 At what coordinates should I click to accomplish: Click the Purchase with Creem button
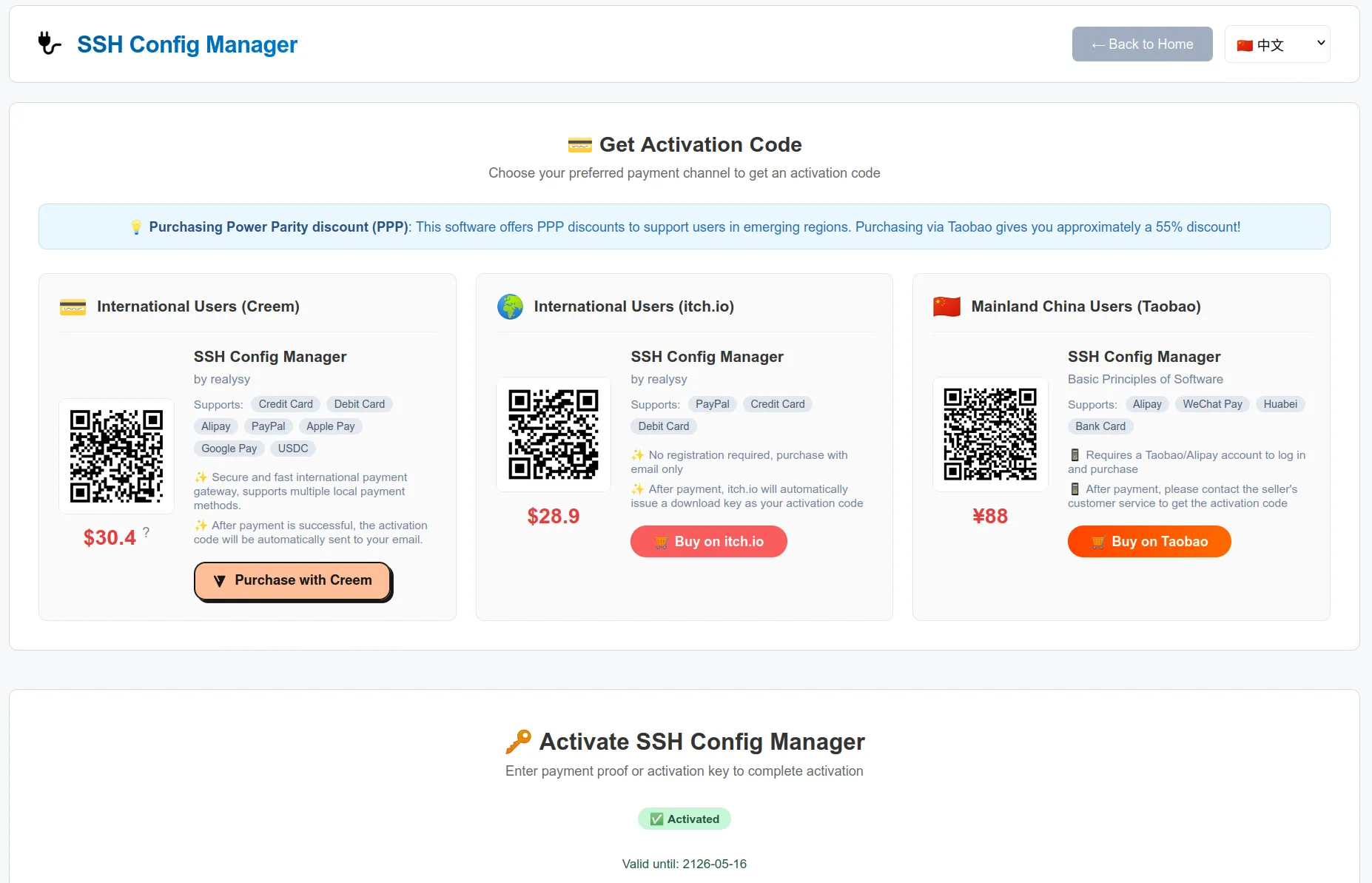(292, 581)
